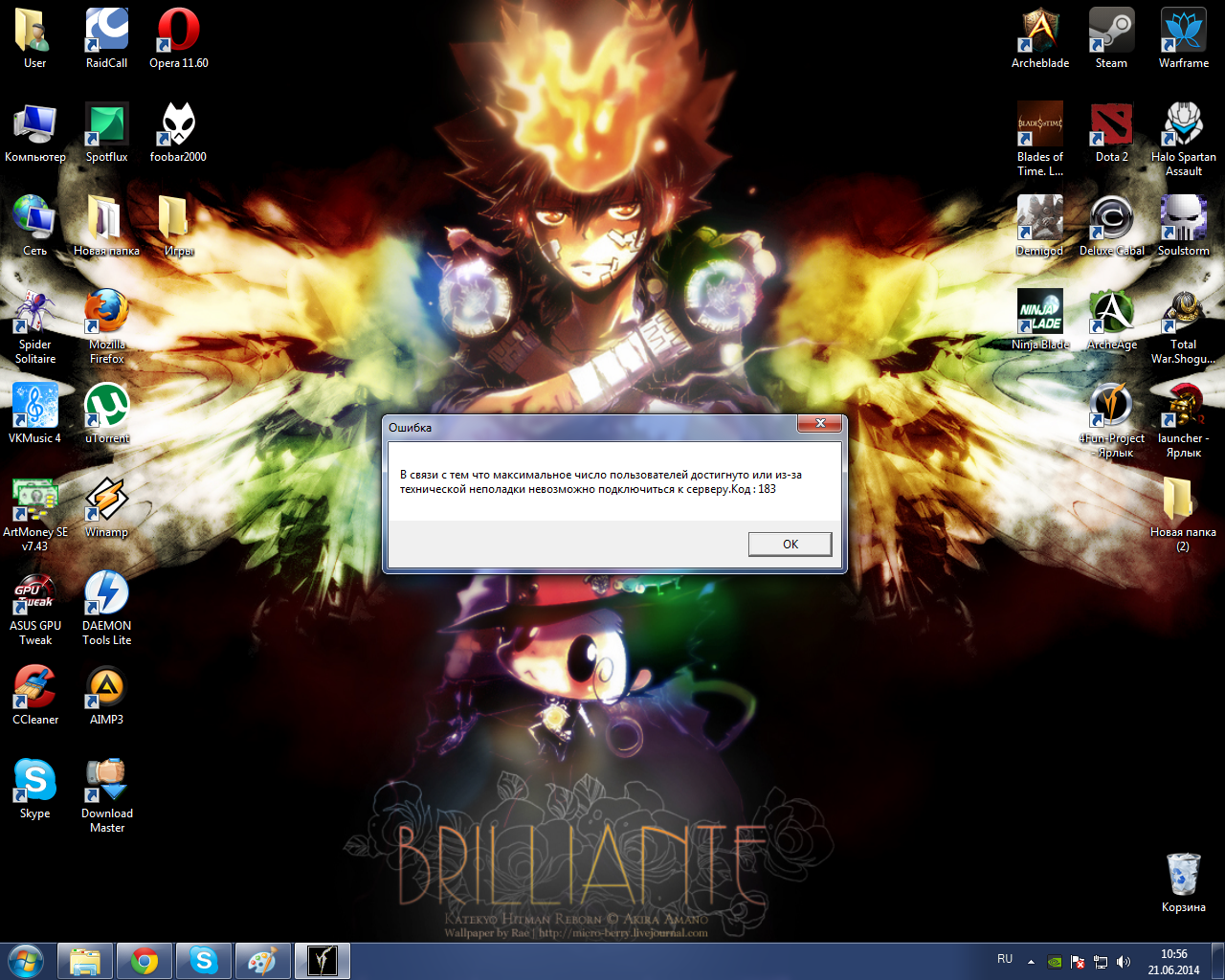The image size is (1225, 980).
Task: Open Steam desktop shortcut
Action: point(1111,39)
